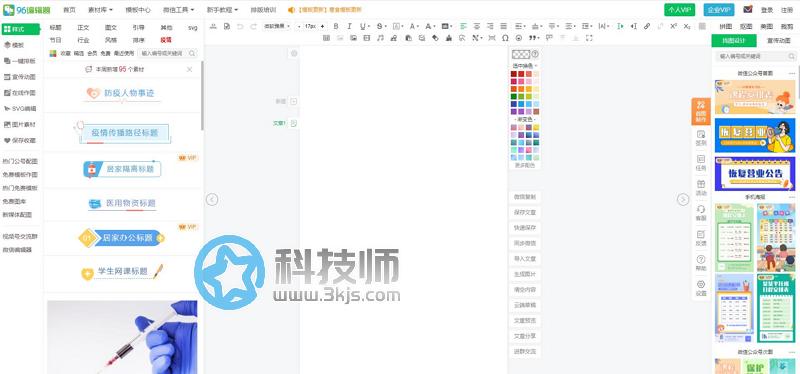Open the font family dropdown
Image resolution: width=800 pixels, height=374 pixels.
click(x=278, y=26)
